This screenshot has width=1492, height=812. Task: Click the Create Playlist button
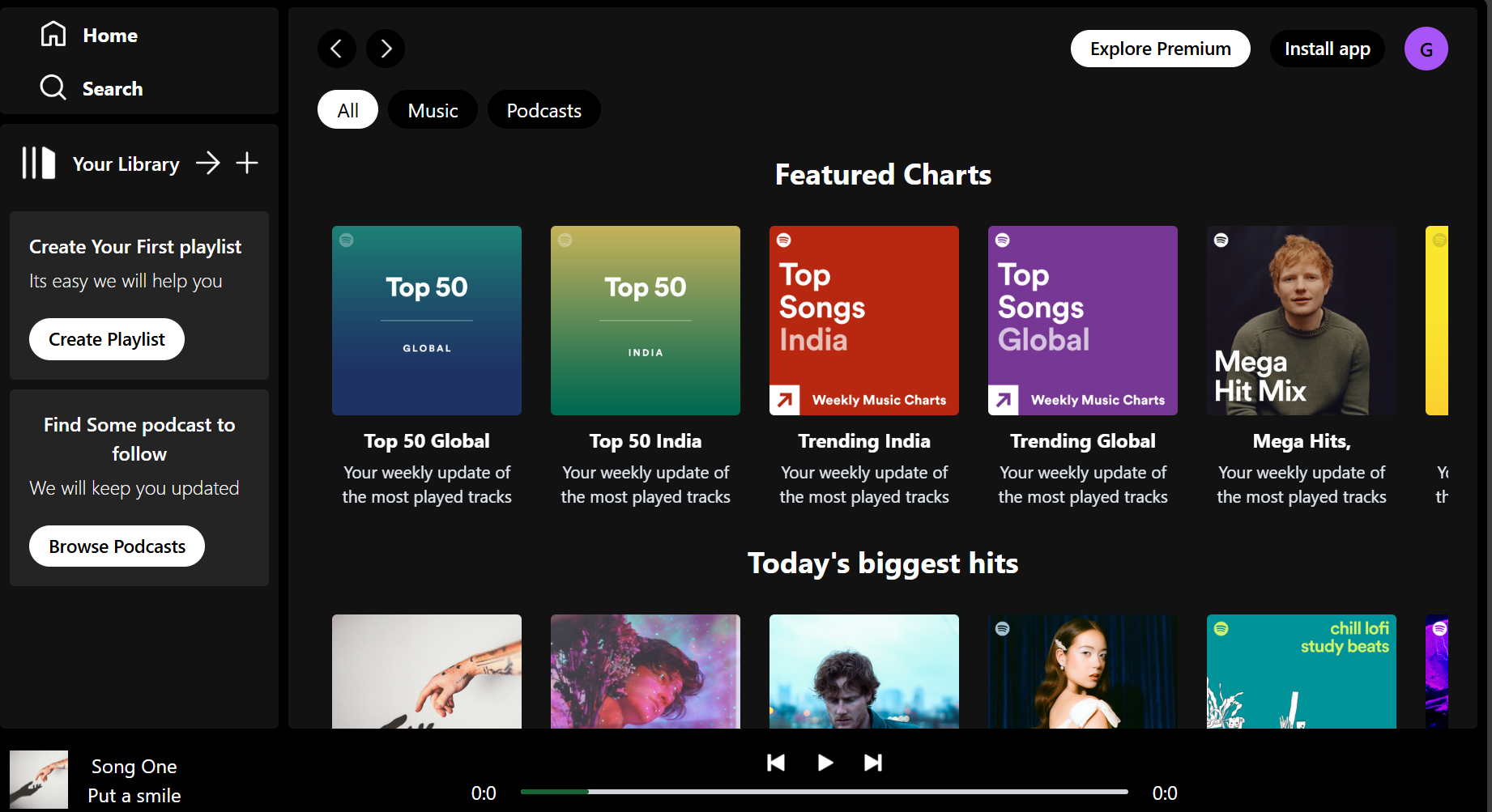107,339
